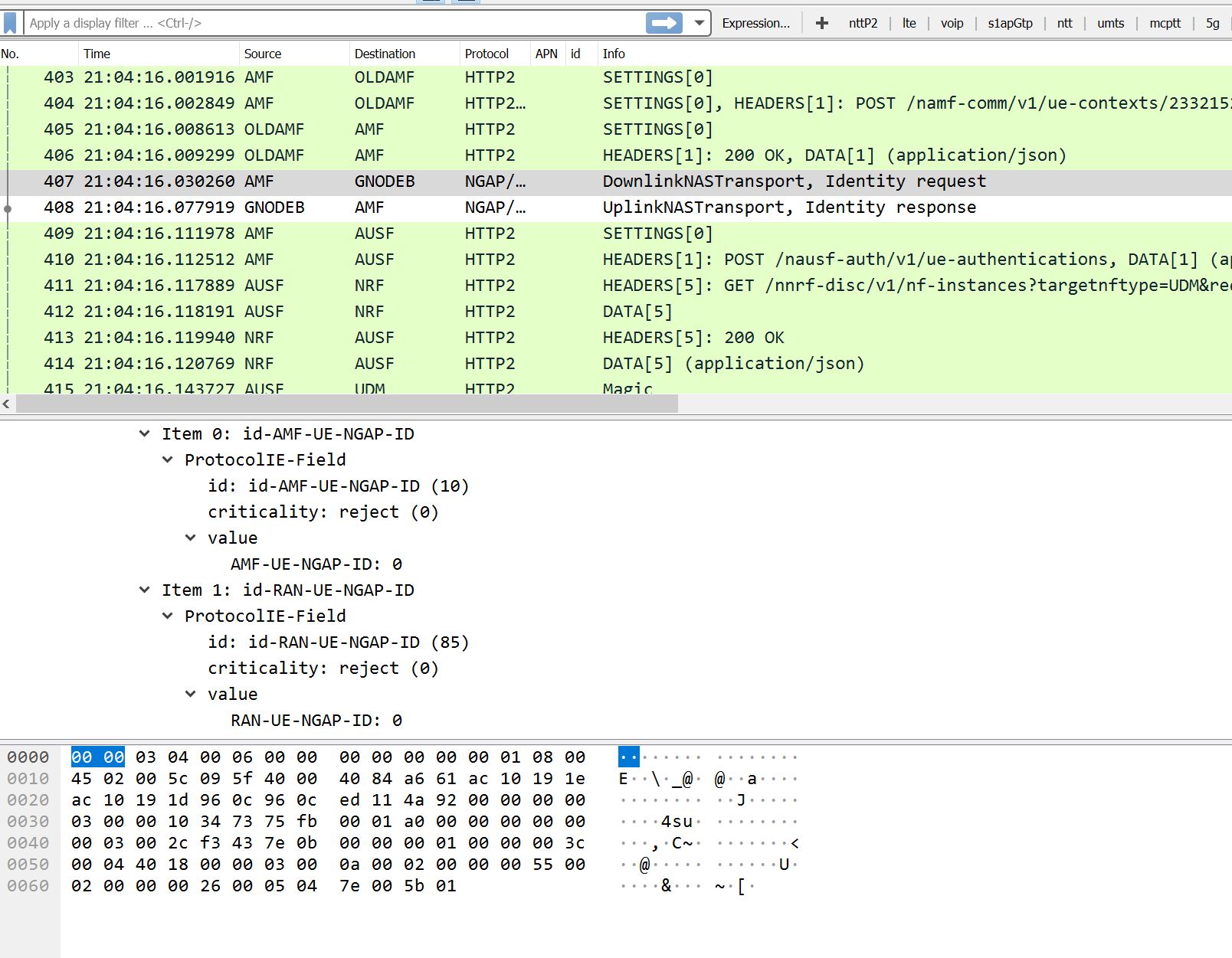Click the filter bookmark icon
Image resolution: width=1232 pixels, height=958 pixels.
point(11,23)
